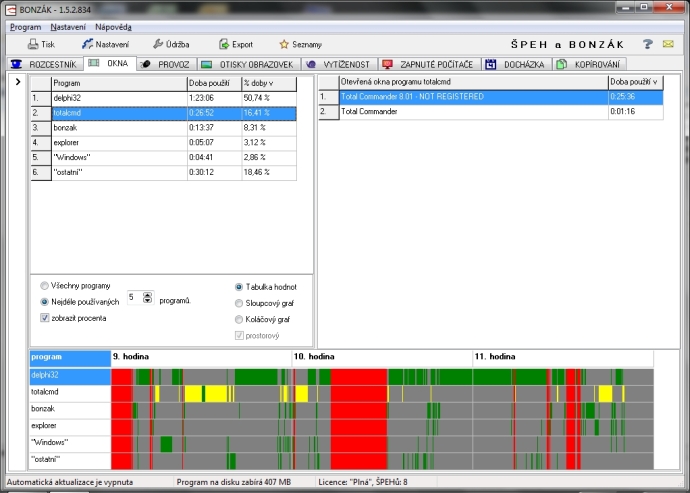
Task: Select Total Commander 8.01 - NOT REGISTERED row
Action: 491,97
